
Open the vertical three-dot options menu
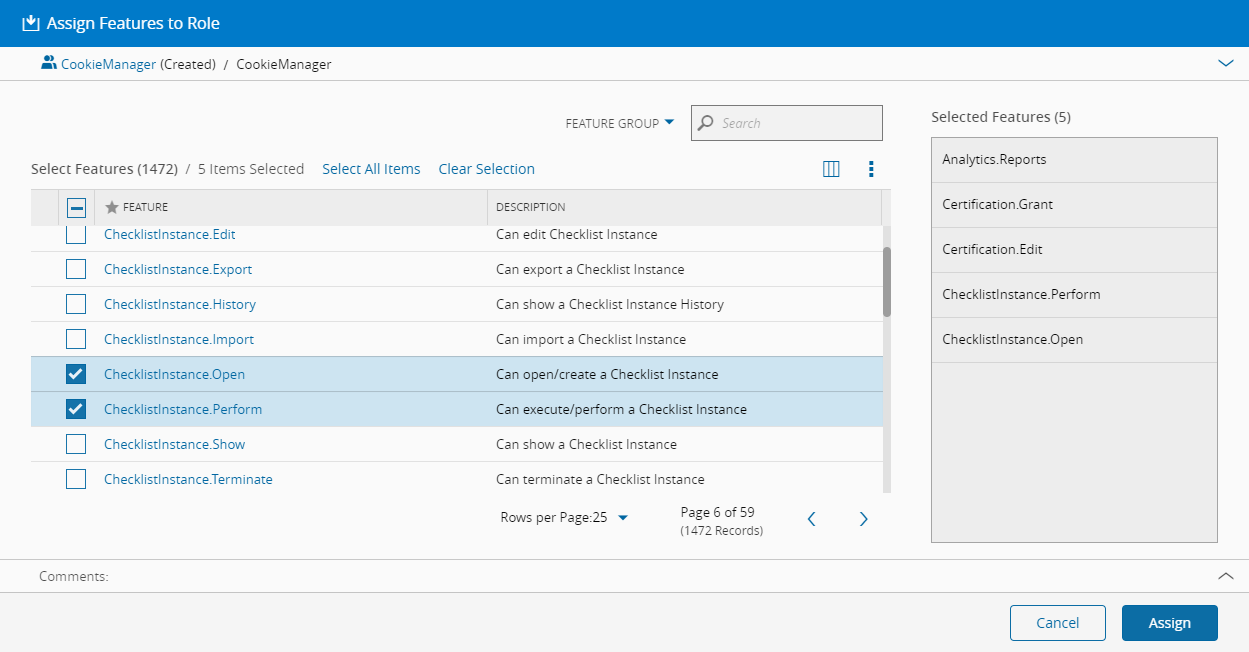pos(871,169)
